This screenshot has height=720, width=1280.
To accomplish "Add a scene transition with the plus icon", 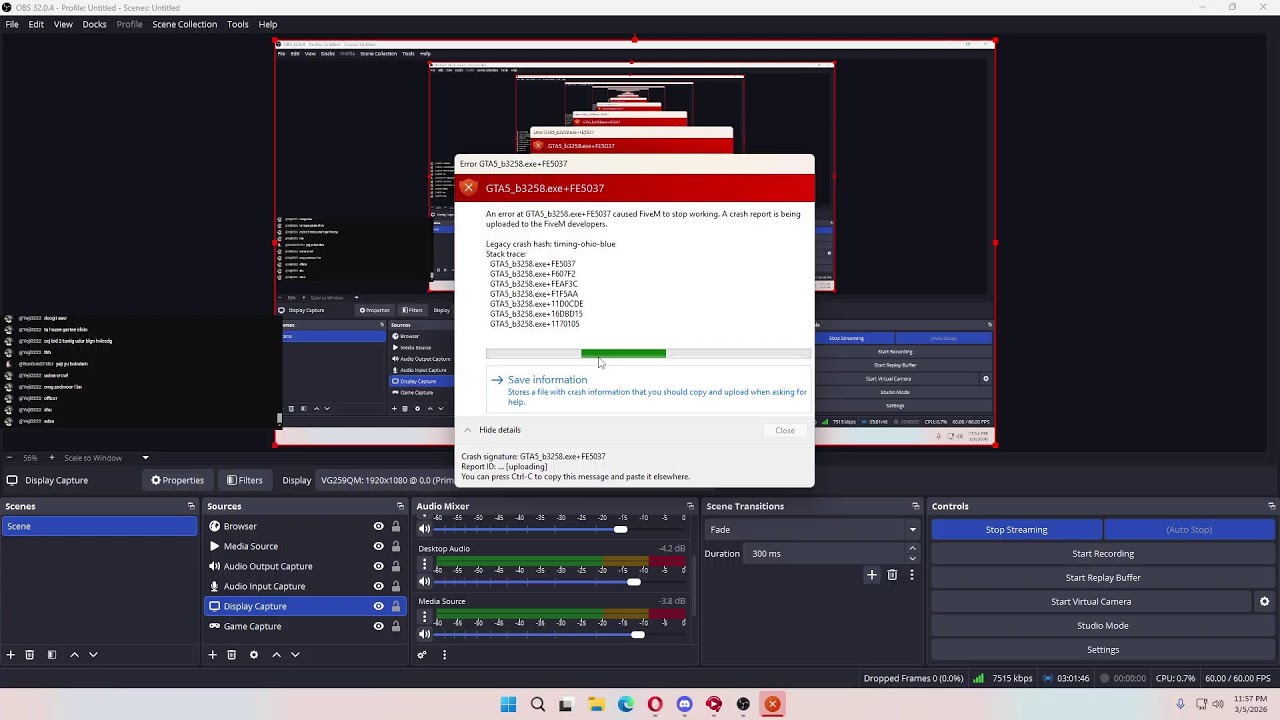I will (x=872, y=575).
